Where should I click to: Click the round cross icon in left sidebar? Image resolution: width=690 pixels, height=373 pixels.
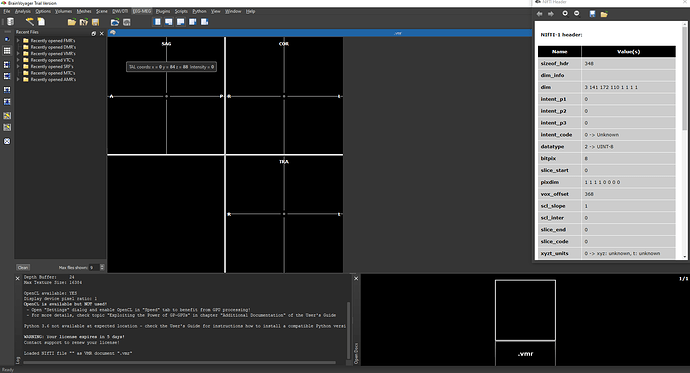pos(7,141)
